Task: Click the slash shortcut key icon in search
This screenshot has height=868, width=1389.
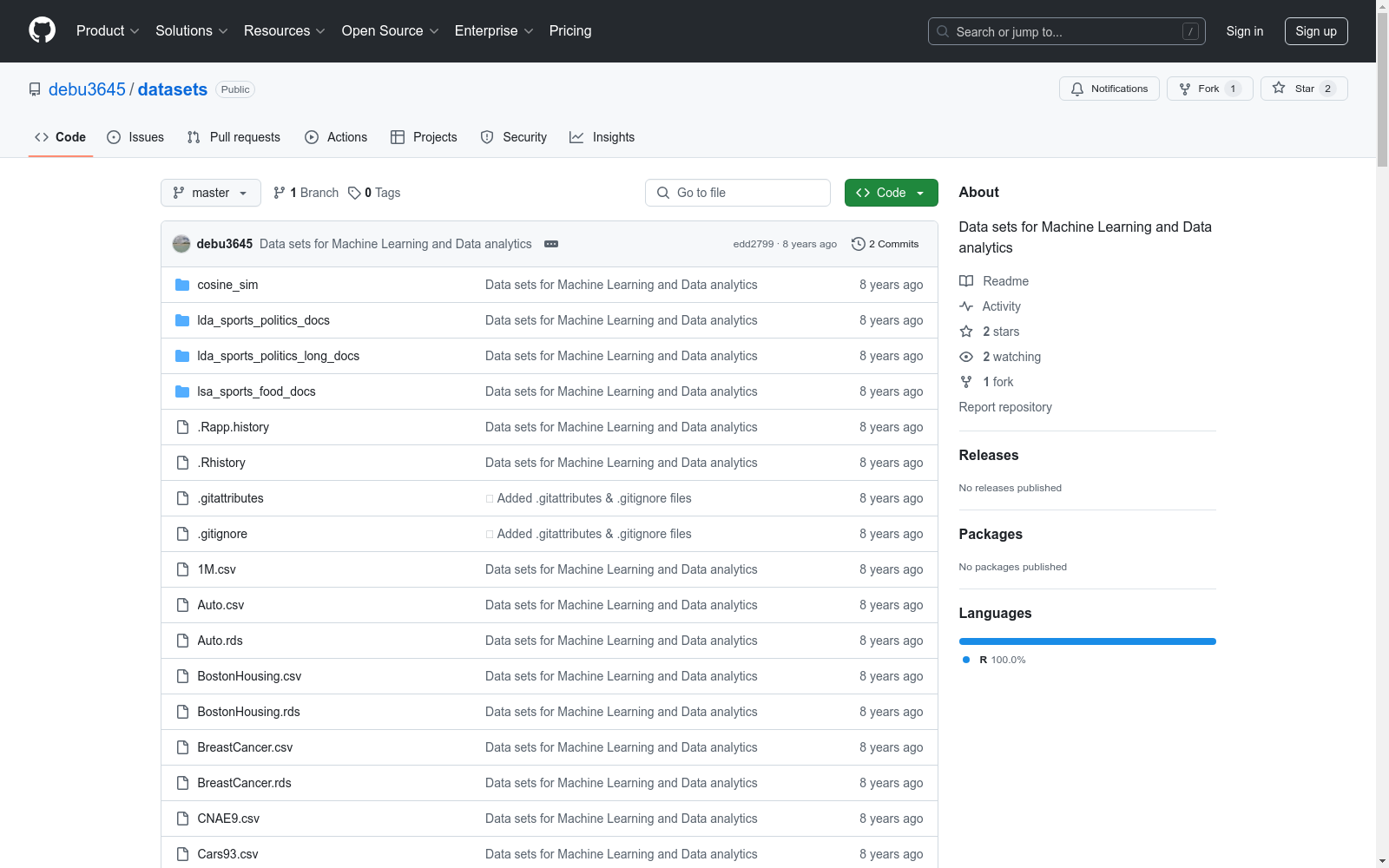Action: coord(1191,31)
